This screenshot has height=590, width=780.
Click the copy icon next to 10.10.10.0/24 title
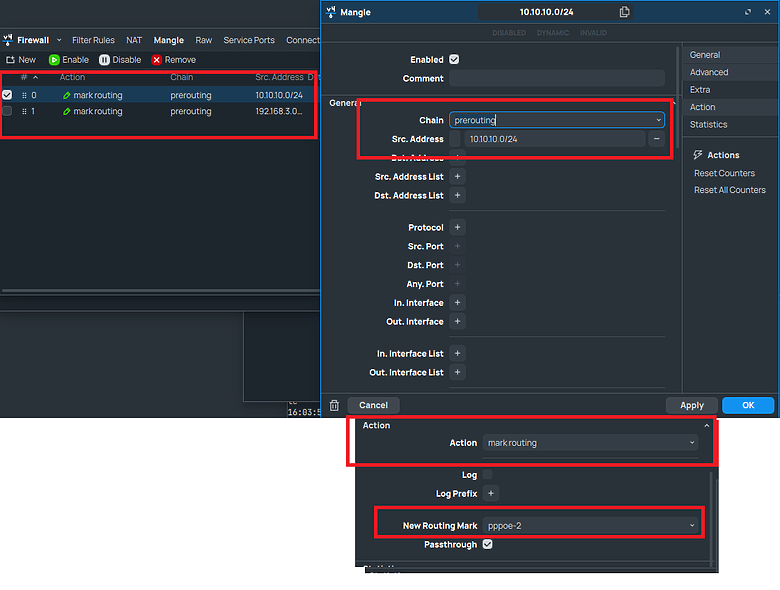(x=624, y=12)
